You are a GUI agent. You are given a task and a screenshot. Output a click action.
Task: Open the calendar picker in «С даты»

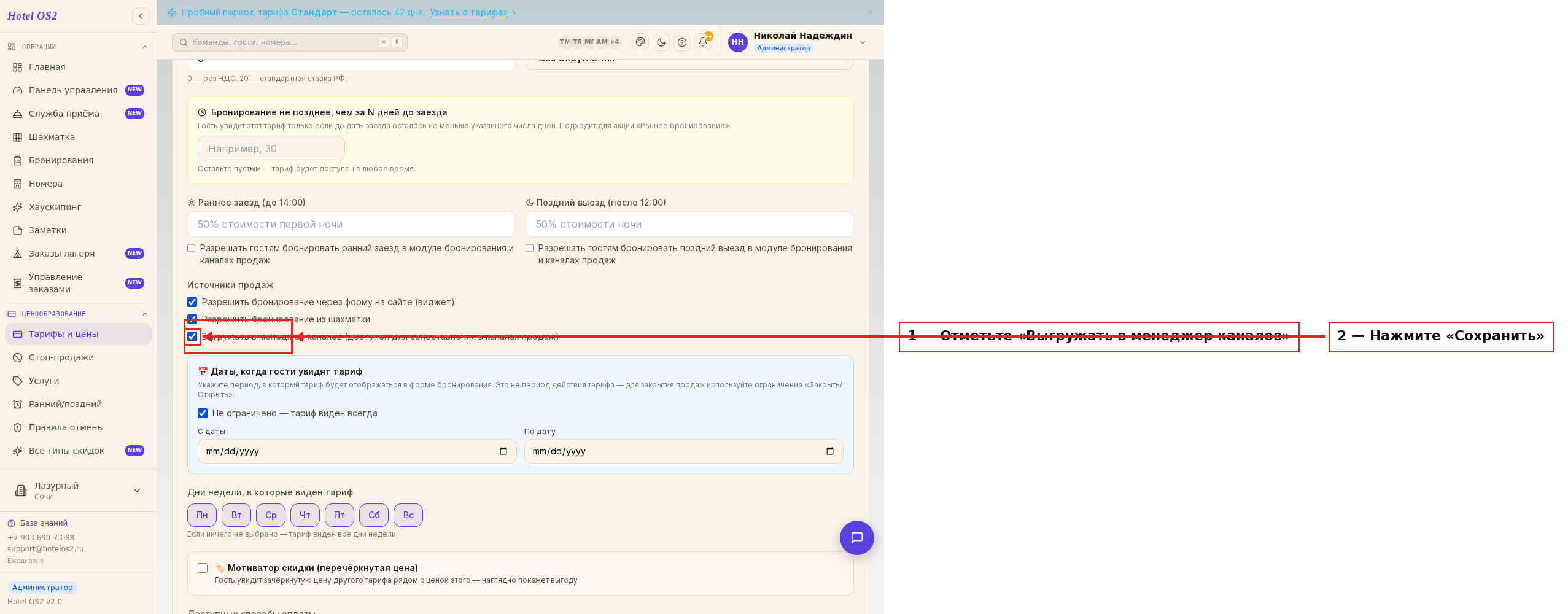(x=503, y=451)
